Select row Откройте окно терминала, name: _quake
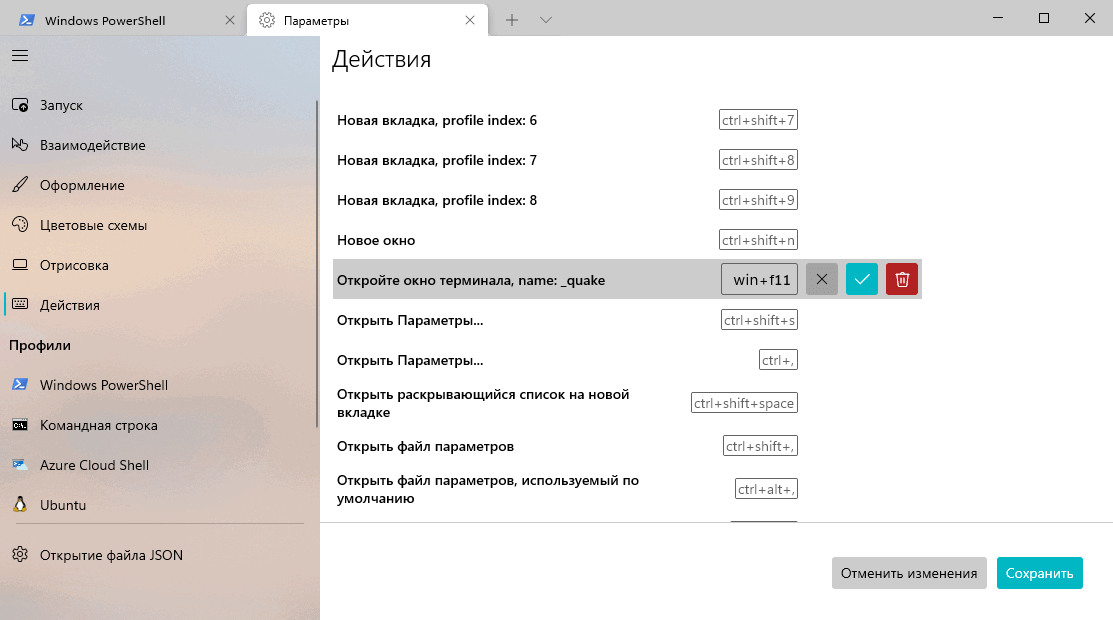Viewport: 1113px width, 620px height. (x=627, y=279)
